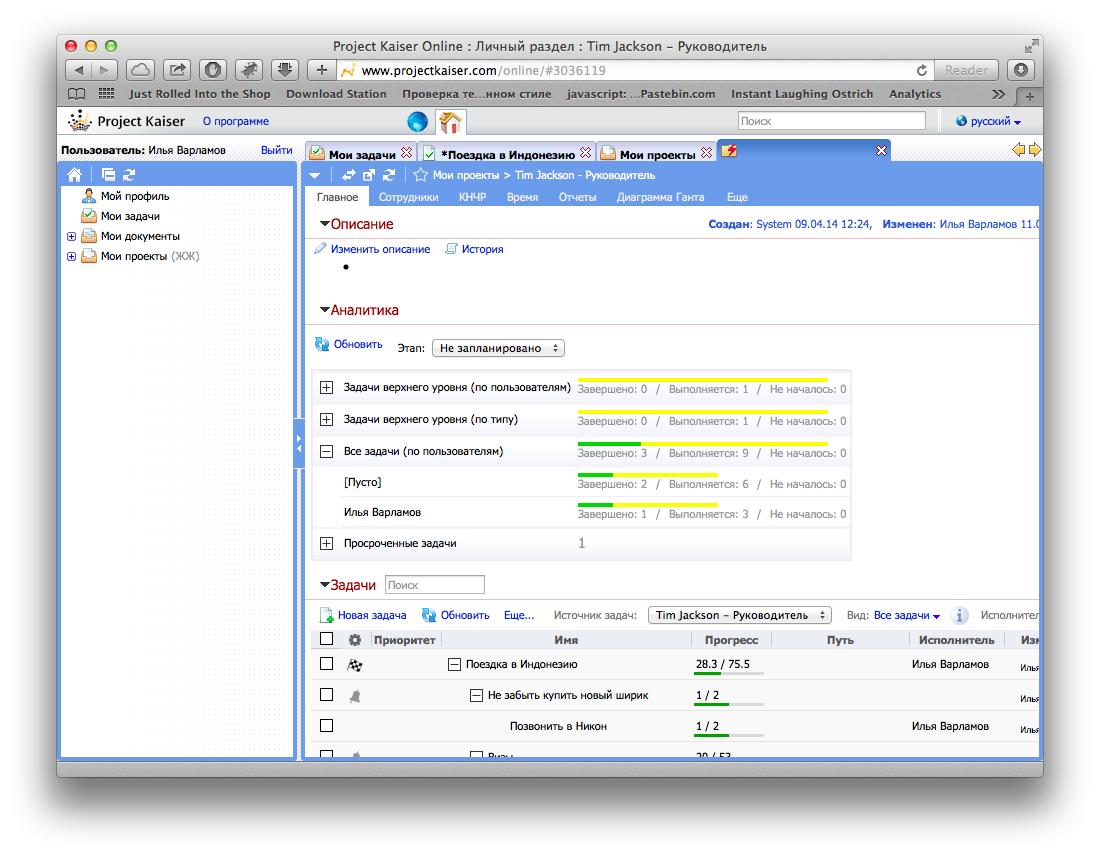Expand Мои проекты in the tree
The height and width of the screenshot is (856, 1100).
[x=72, y=257]
